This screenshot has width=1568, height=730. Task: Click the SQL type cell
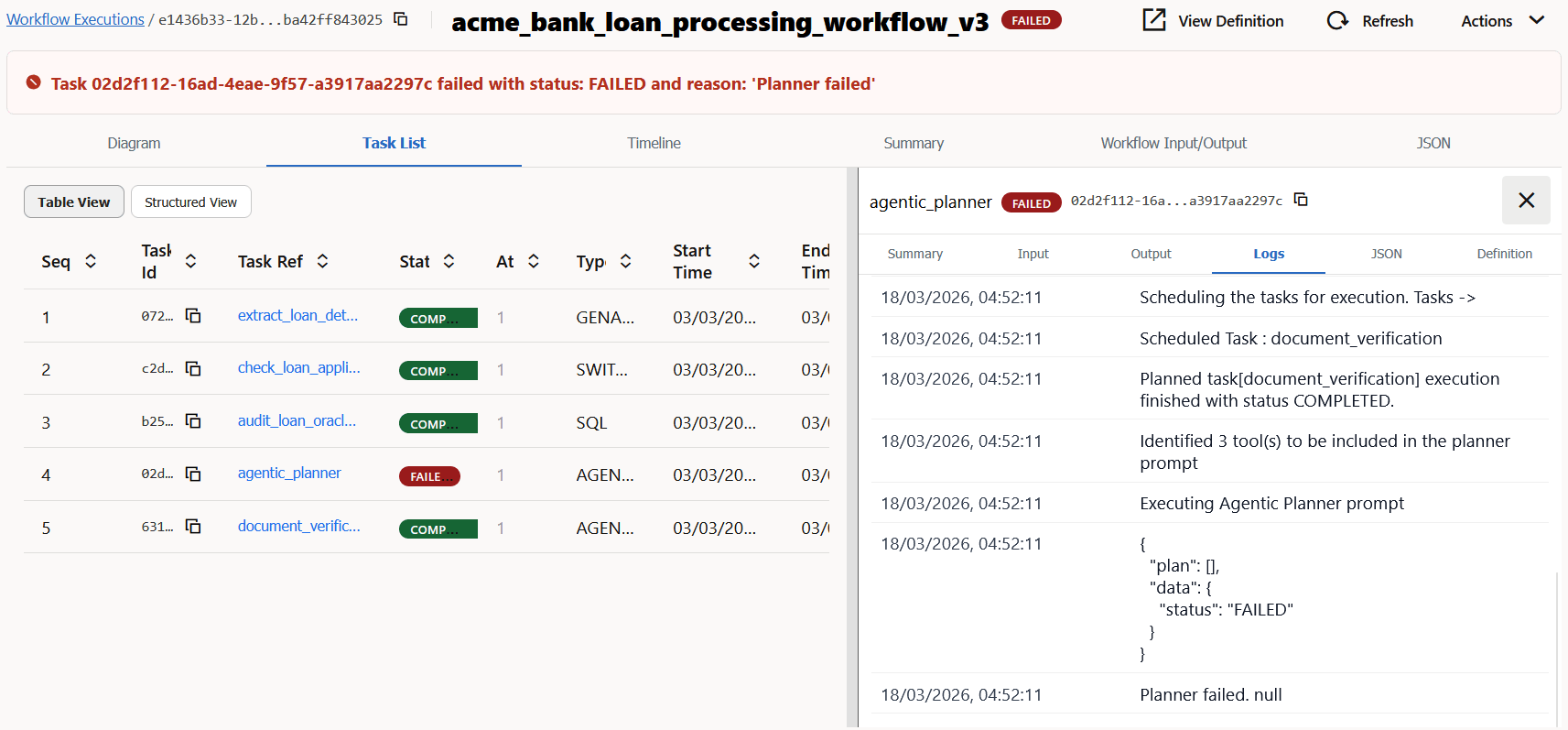tap(591, 423)
